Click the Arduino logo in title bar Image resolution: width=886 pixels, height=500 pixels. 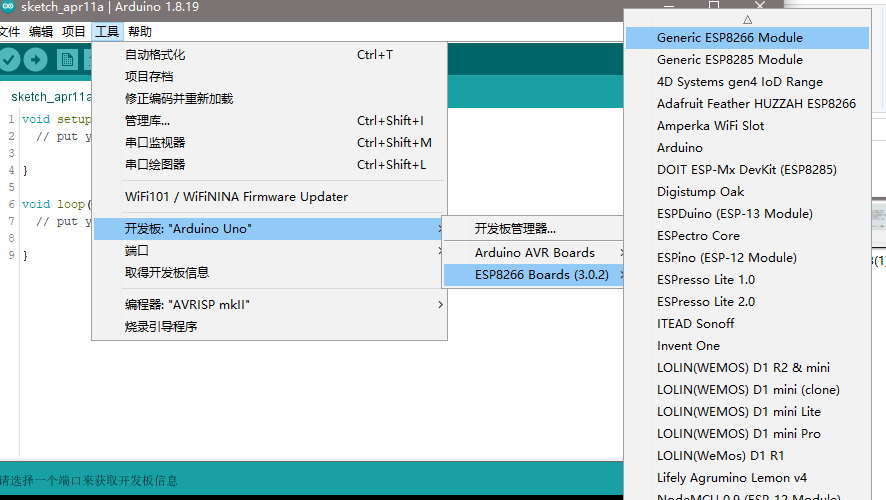tap(7, 7)
